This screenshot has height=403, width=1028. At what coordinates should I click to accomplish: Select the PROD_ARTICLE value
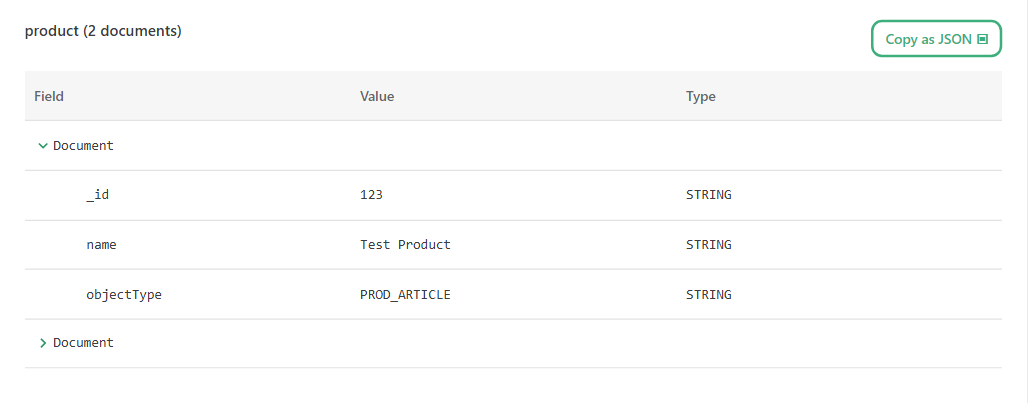[405, 295]
